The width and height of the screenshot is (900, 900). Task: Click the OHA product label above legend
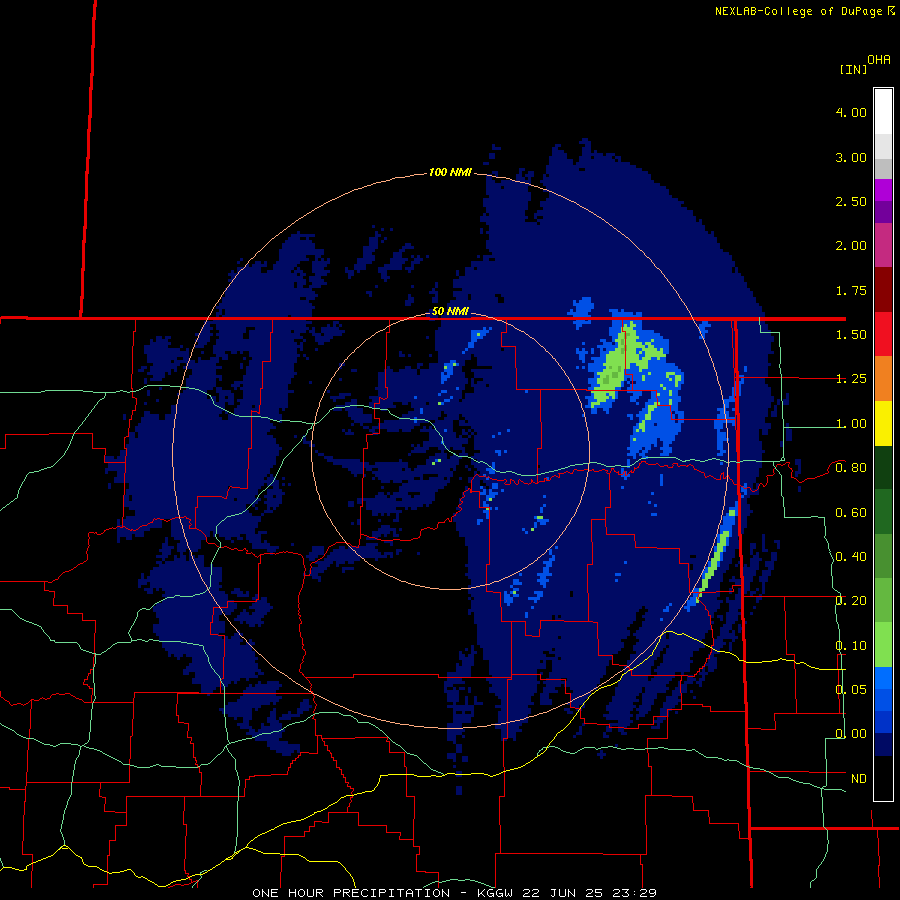pyautogui.click(x=879, y=60)
